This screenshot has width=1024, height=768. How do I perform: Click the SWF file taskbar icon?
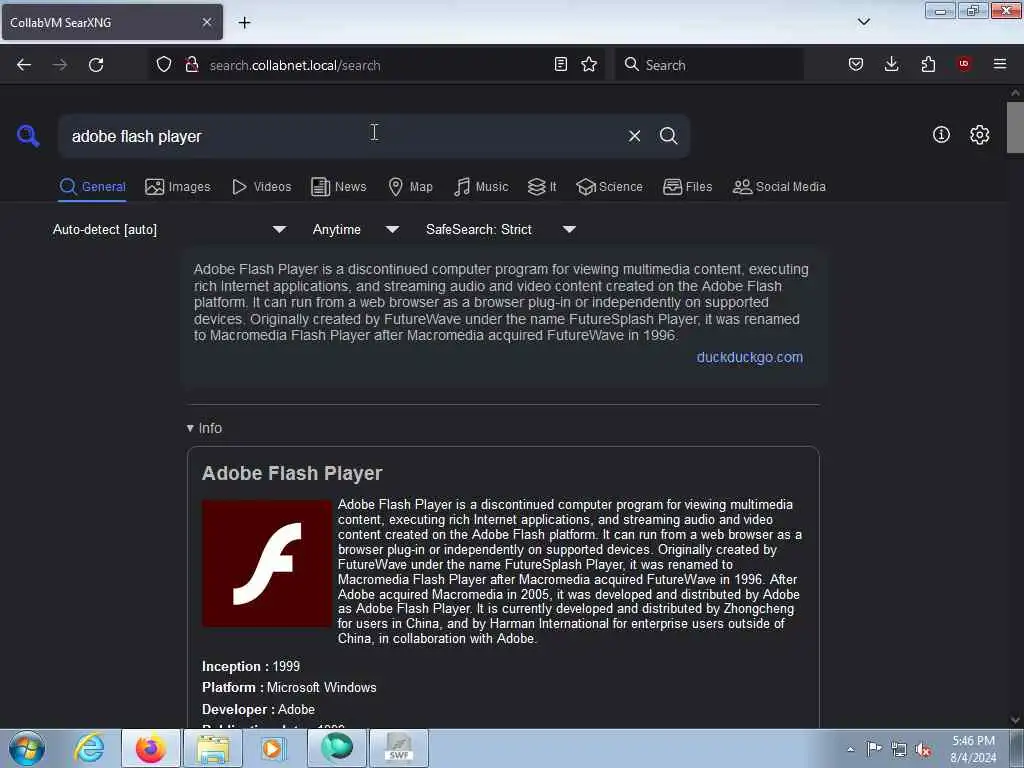(399, 748)
